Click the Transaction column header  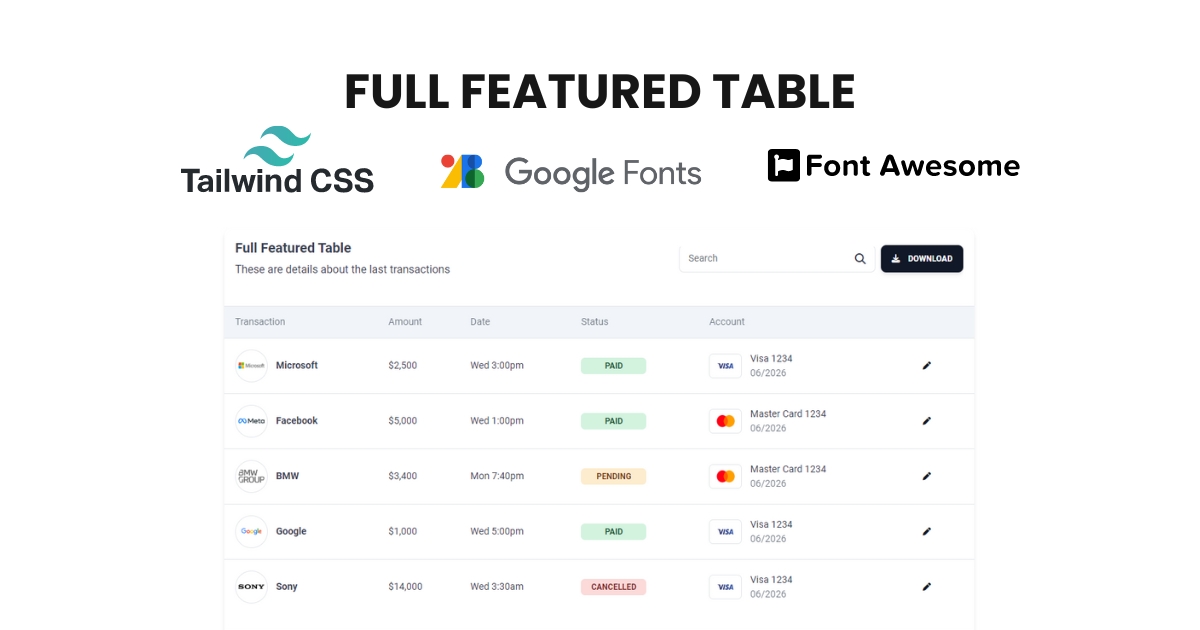click(x=260, y=322)
